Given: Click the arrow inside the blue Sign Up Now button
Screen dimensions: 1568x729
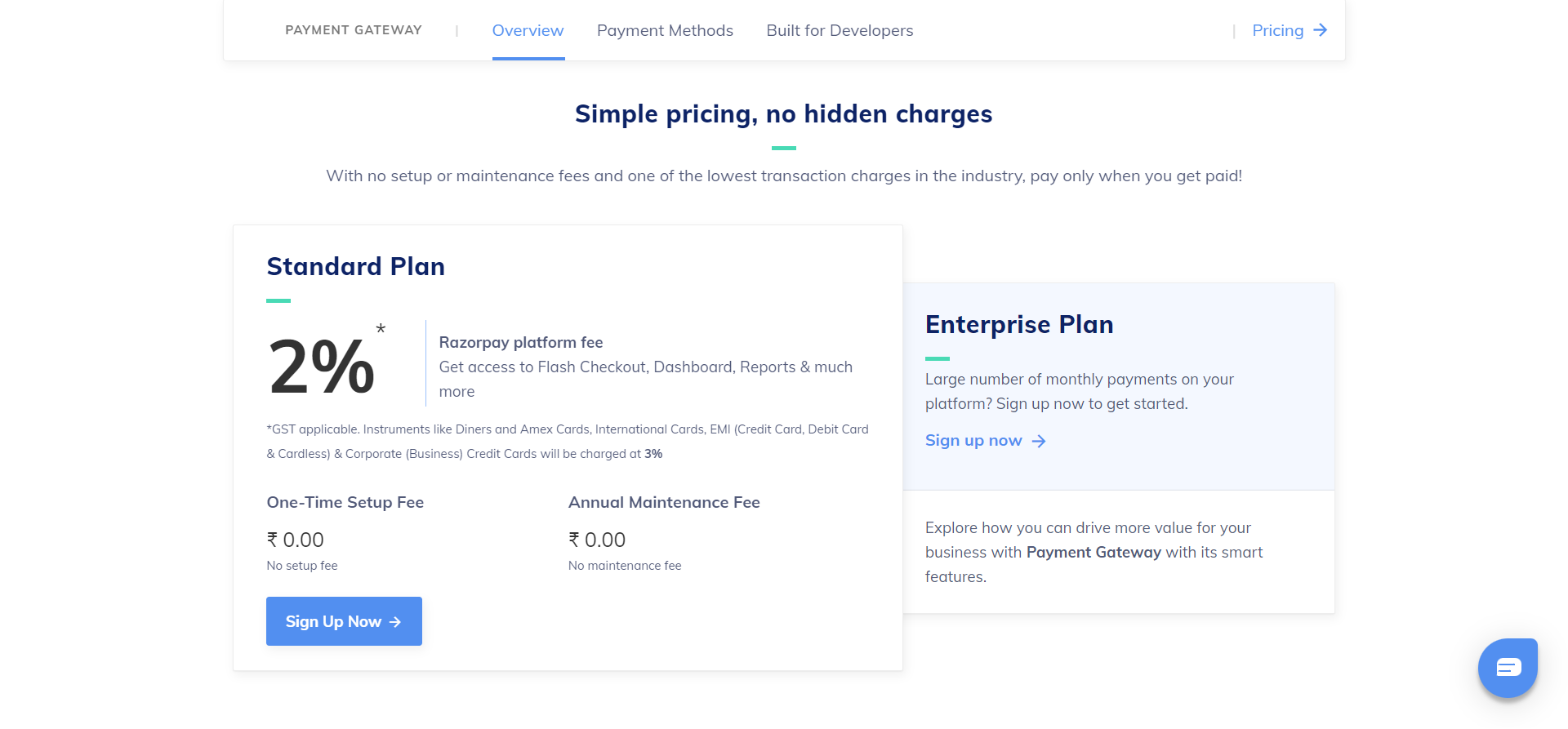Looking at the screenshot, I should click(395, 622).
